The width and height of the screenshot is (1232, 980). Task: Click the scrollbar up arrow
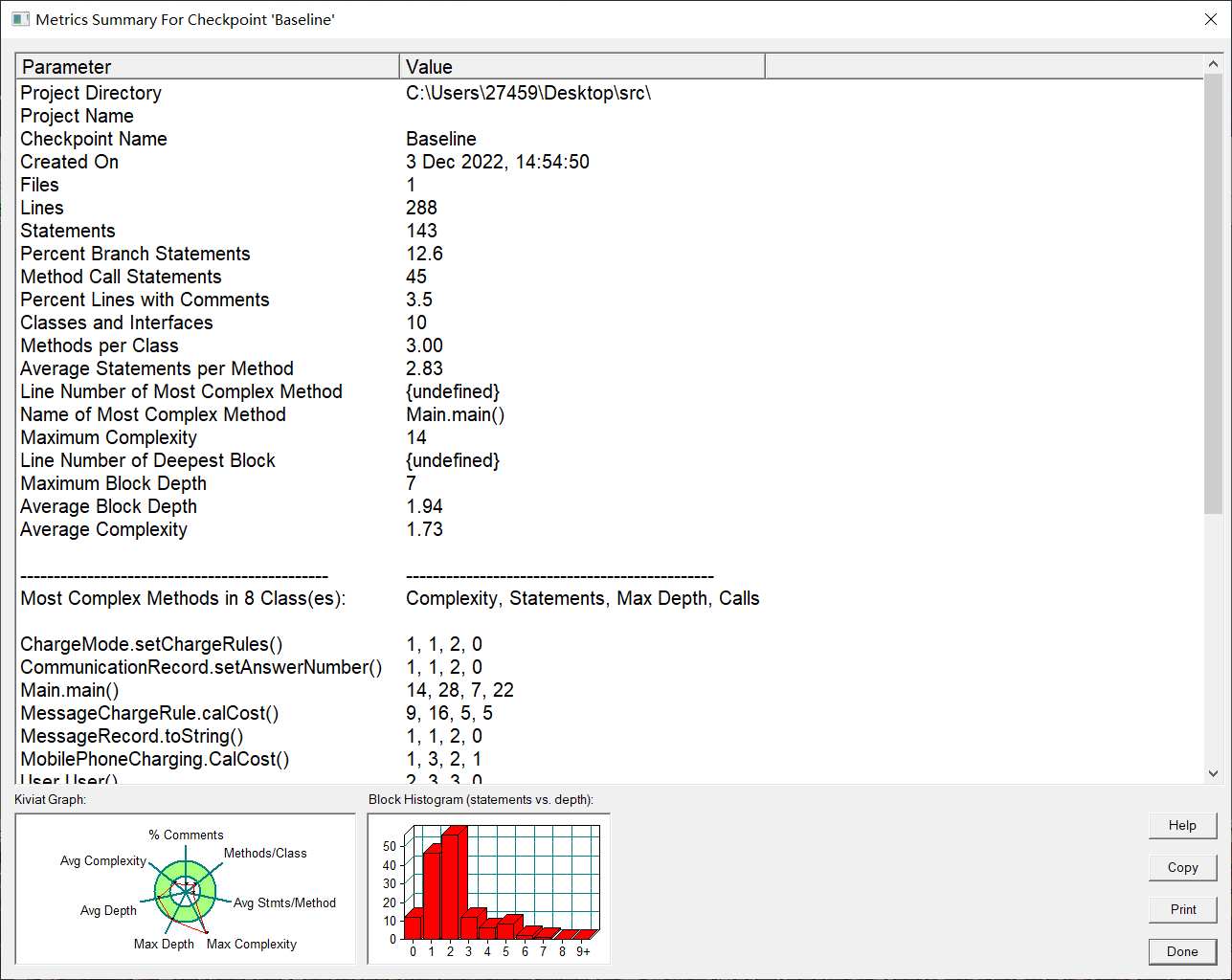(1213, 64)
